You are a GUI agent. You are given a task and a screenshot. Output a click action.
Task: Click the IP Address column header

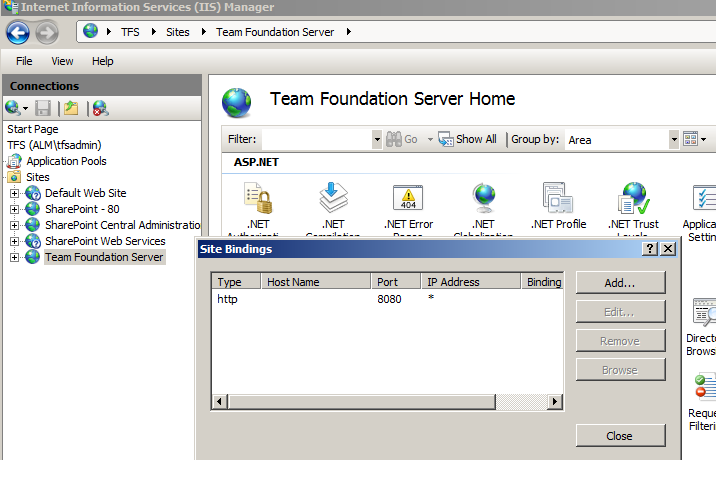click(x=471, y=282)
